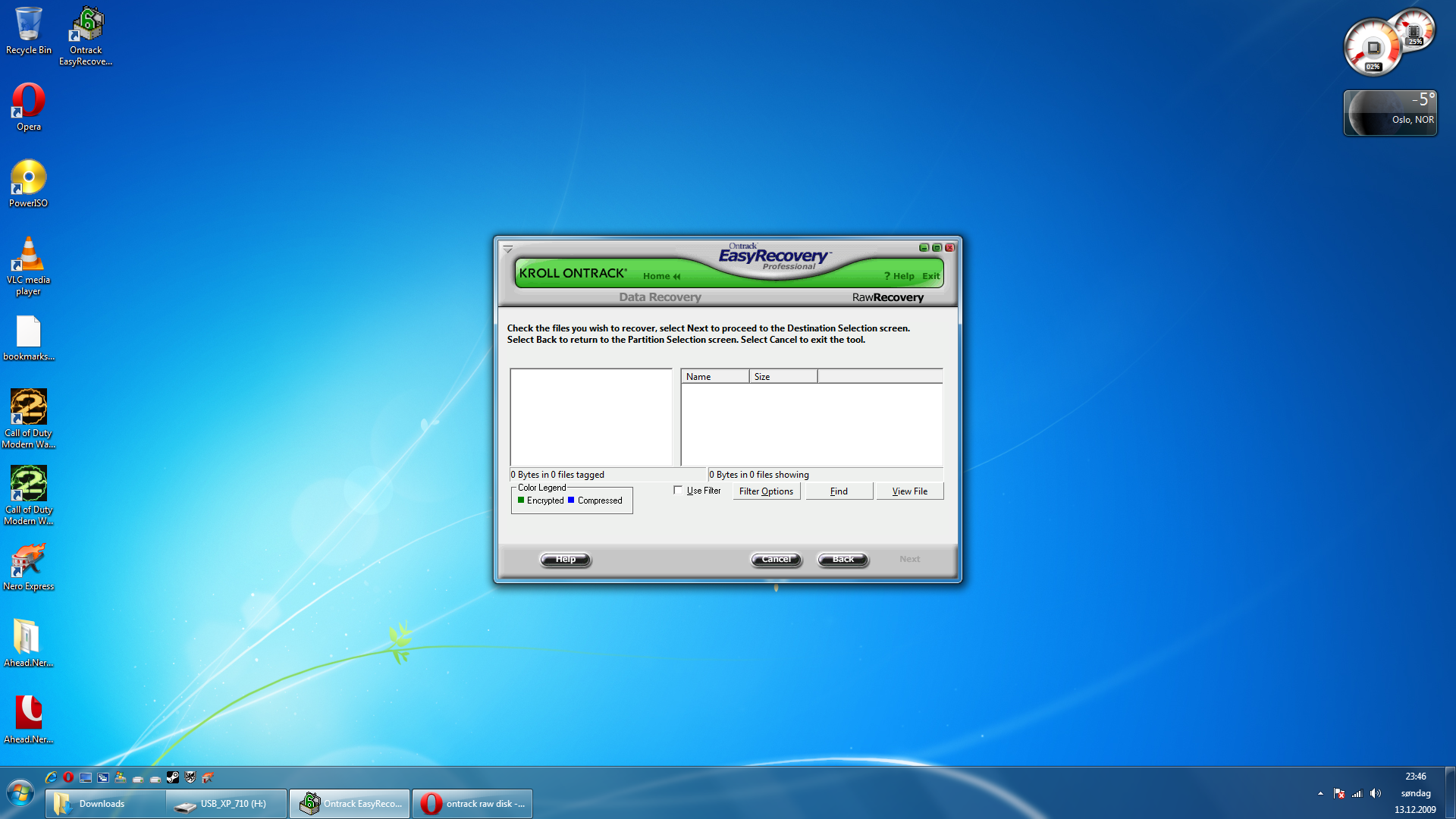The height and width of the screenshot is (819, 1456).
Task: Open EasyRecovery title bar menu arrow
Action: coord(508,249)
